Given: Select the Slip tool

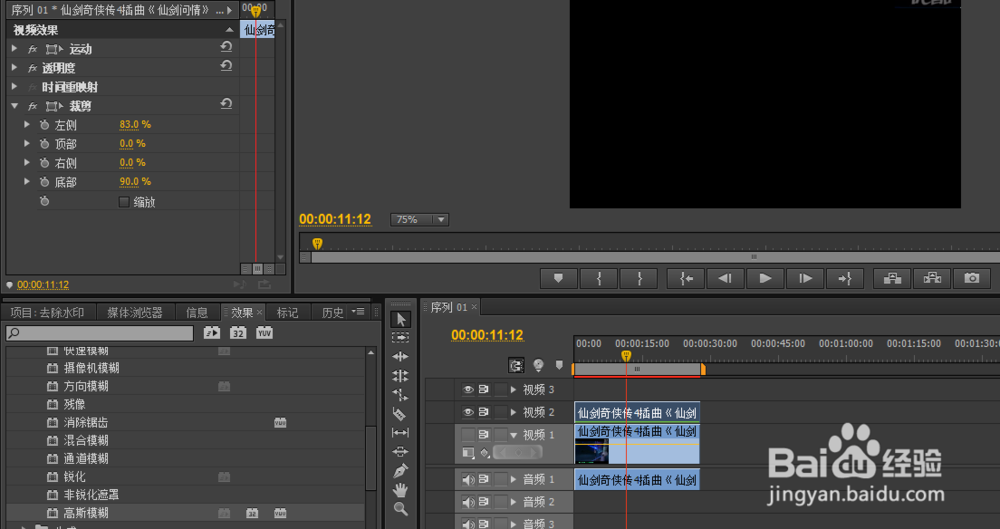Looking at the screenshot, I should [x=401, y=433].
